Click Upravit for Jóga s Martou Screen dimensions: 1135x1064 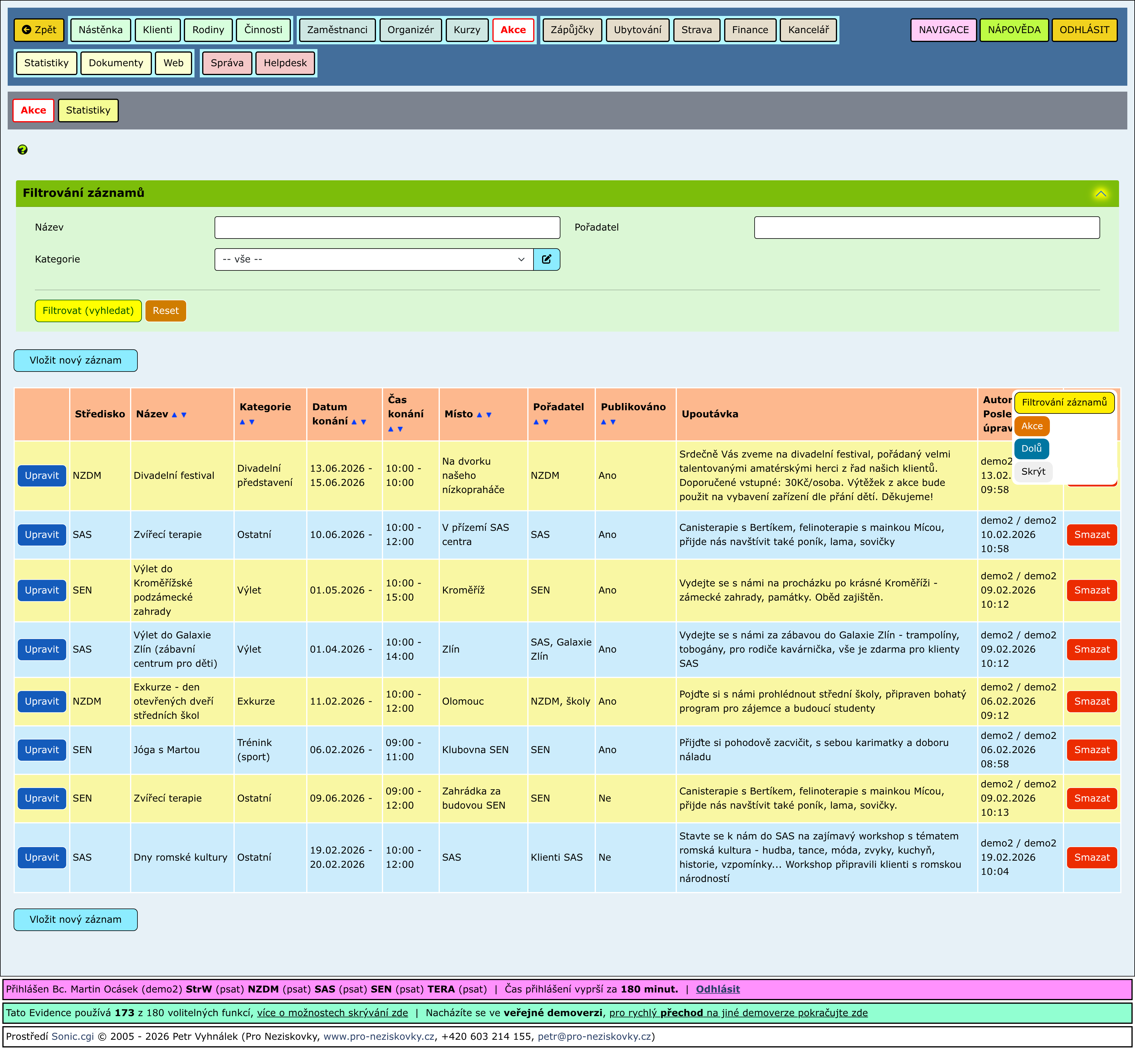pos(42,750)
